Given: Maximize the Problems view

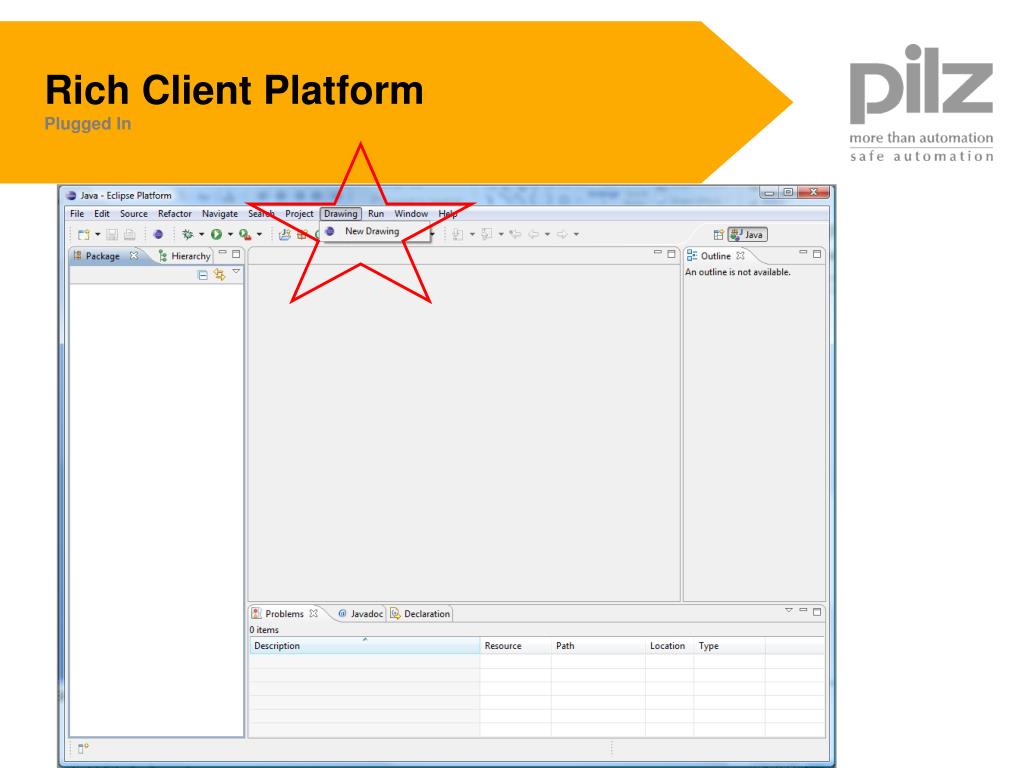Looking at the screenshot, I should (x=817, y=612).
